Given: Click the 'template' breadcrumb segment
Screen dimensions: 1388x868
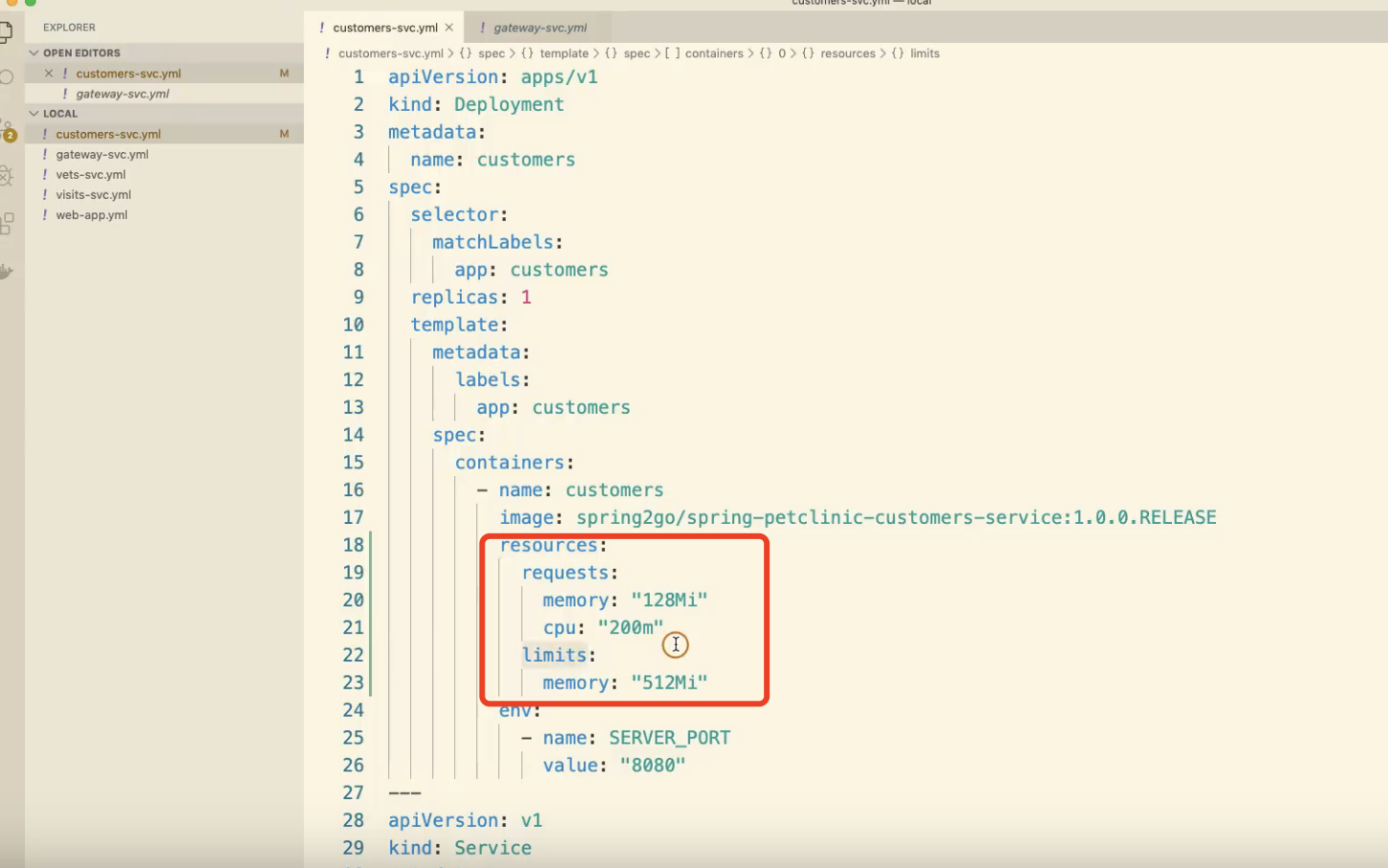Looking at the screenshot, I should coord(564,54).
